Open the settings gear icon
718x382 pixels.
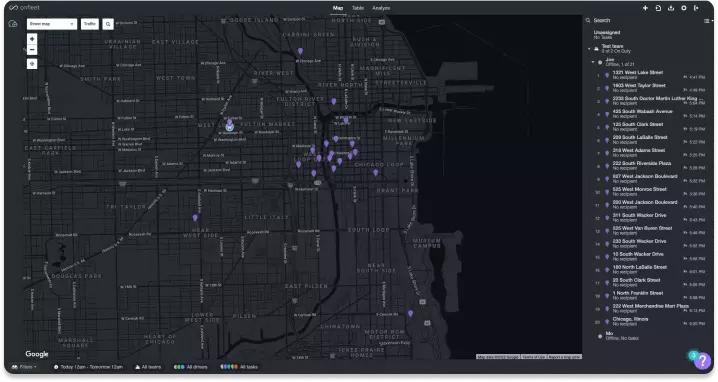coord(684,8)
